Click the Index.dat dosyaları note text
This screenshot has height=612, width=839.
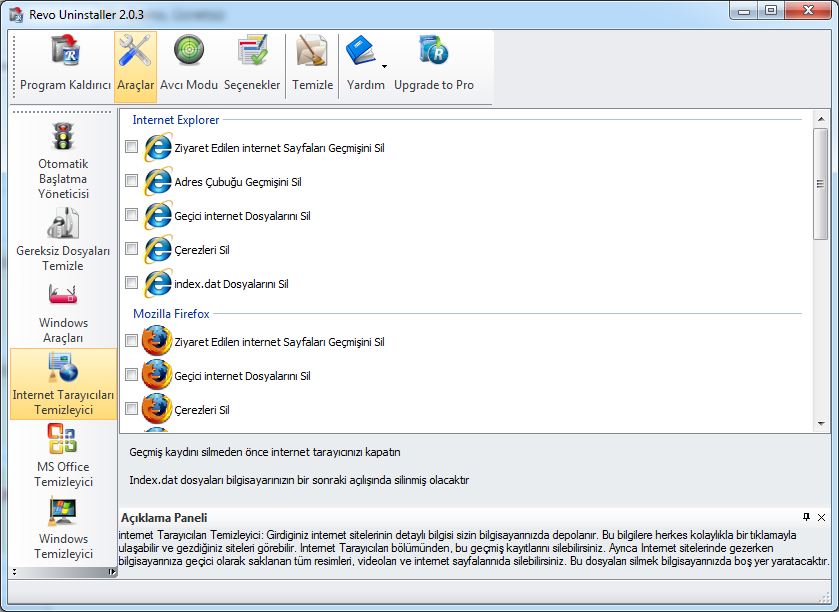(299, 480)
